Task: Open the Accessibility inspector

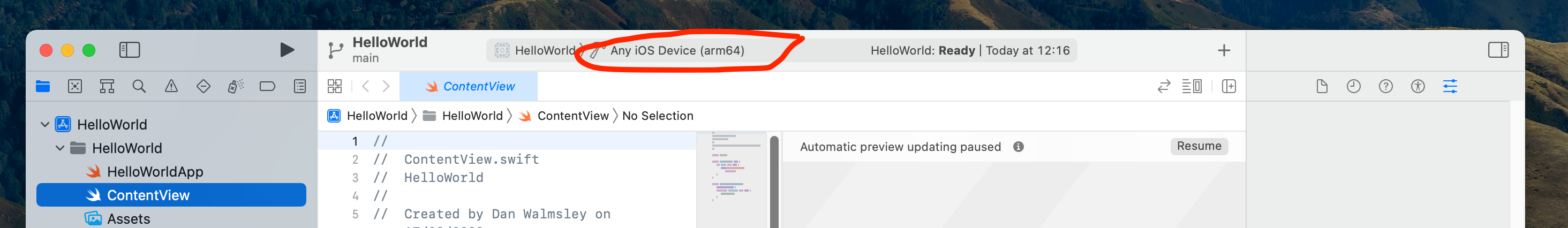Action: click(x=1418, y=86)
